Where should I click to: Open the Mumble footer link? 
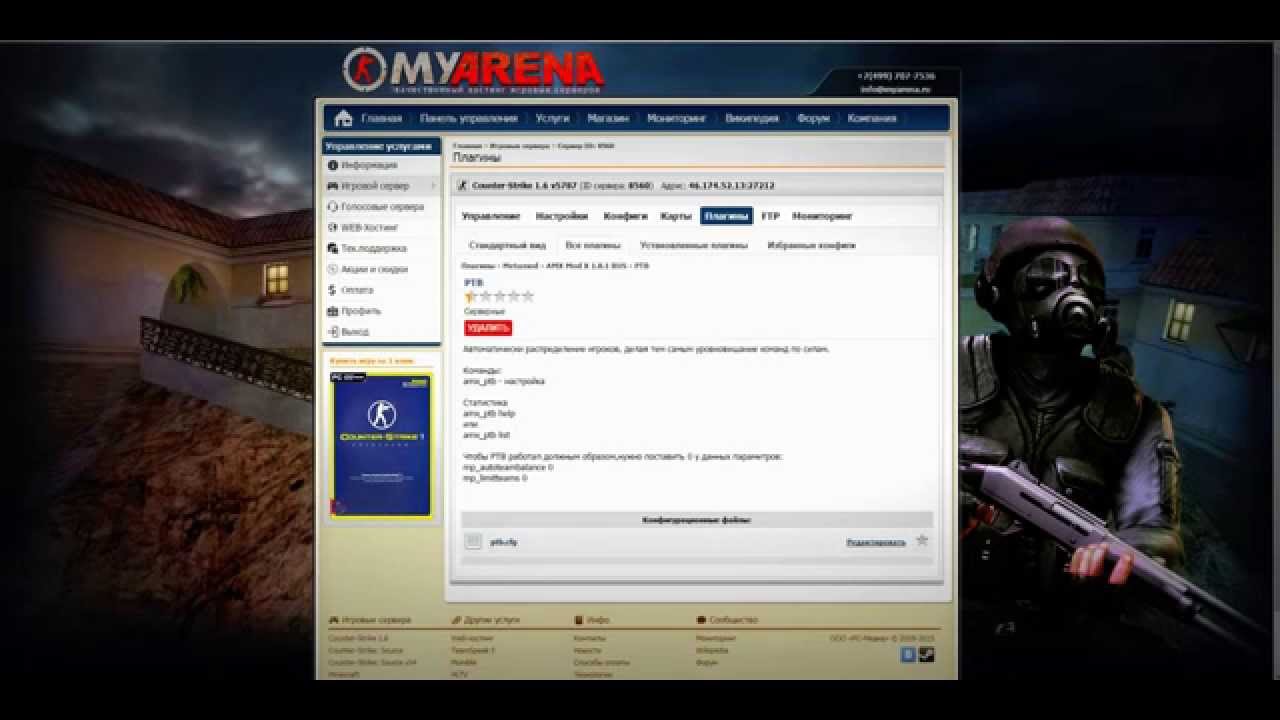point(463,662)
